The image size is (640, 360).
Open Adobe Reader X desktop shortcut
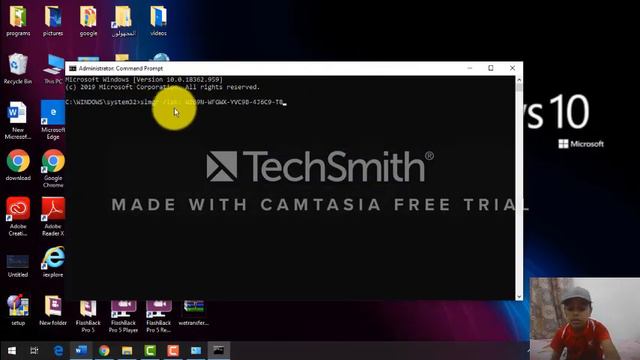pyautogui.click(x=53, y=216)
